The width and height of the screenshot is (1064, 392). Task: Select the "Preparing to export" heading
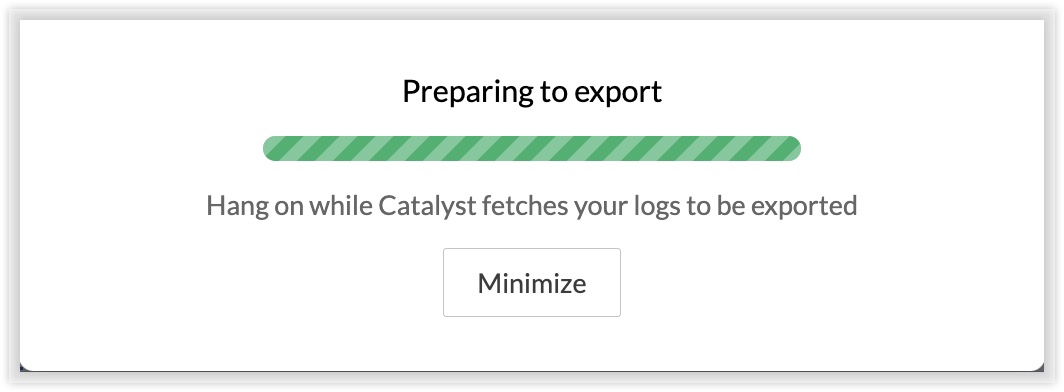pos(532,92)
